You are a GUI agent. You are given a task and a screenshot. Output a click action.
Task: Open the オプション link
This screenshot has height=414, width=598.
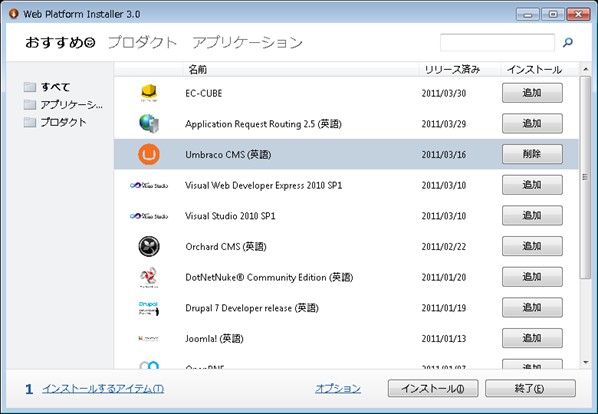click(x=338, y=388)
